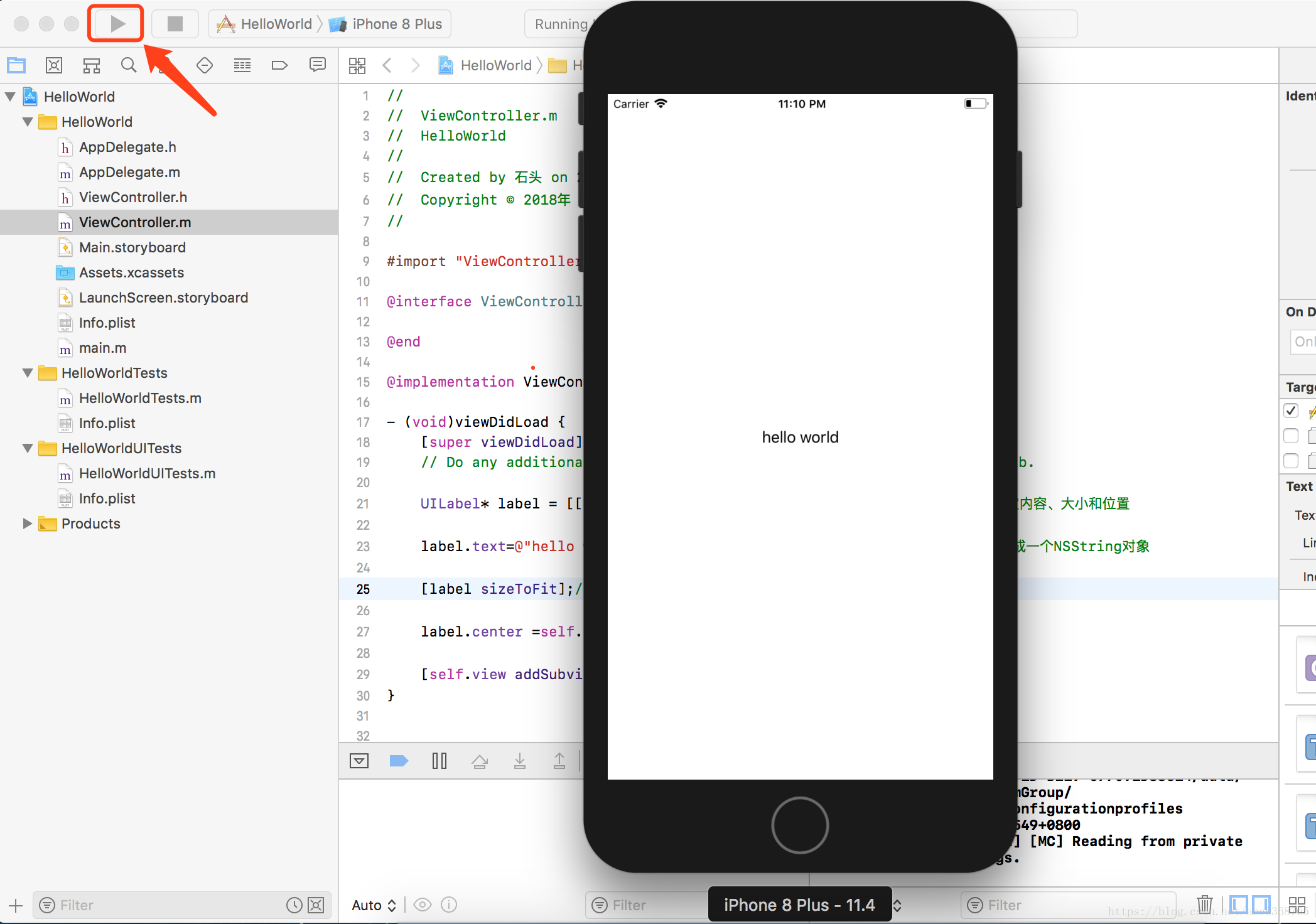Open the Find navigator magnifier icon

tap(129, 65)
